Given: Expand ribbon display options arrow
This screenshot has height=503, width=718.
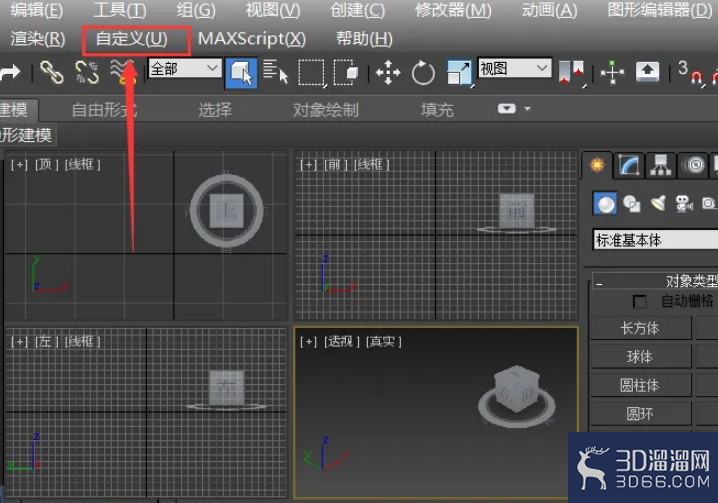Looking at the screenshot, I should coord(528,109).
